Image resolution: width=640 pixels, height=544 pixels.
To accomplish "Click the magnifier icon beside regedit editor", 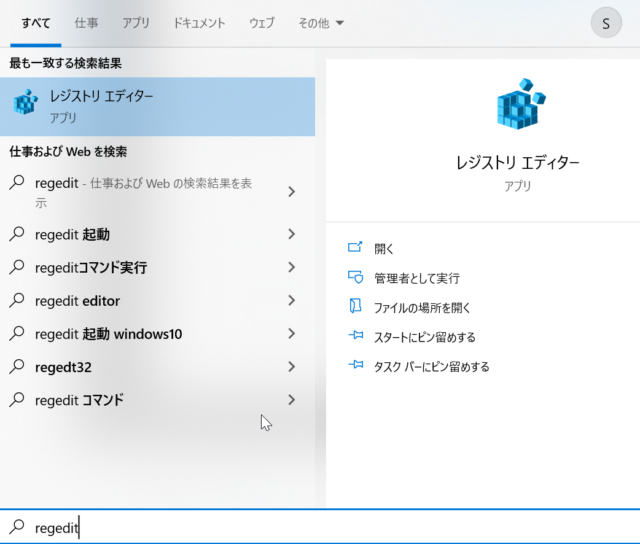I will click(x=17, y=301).
